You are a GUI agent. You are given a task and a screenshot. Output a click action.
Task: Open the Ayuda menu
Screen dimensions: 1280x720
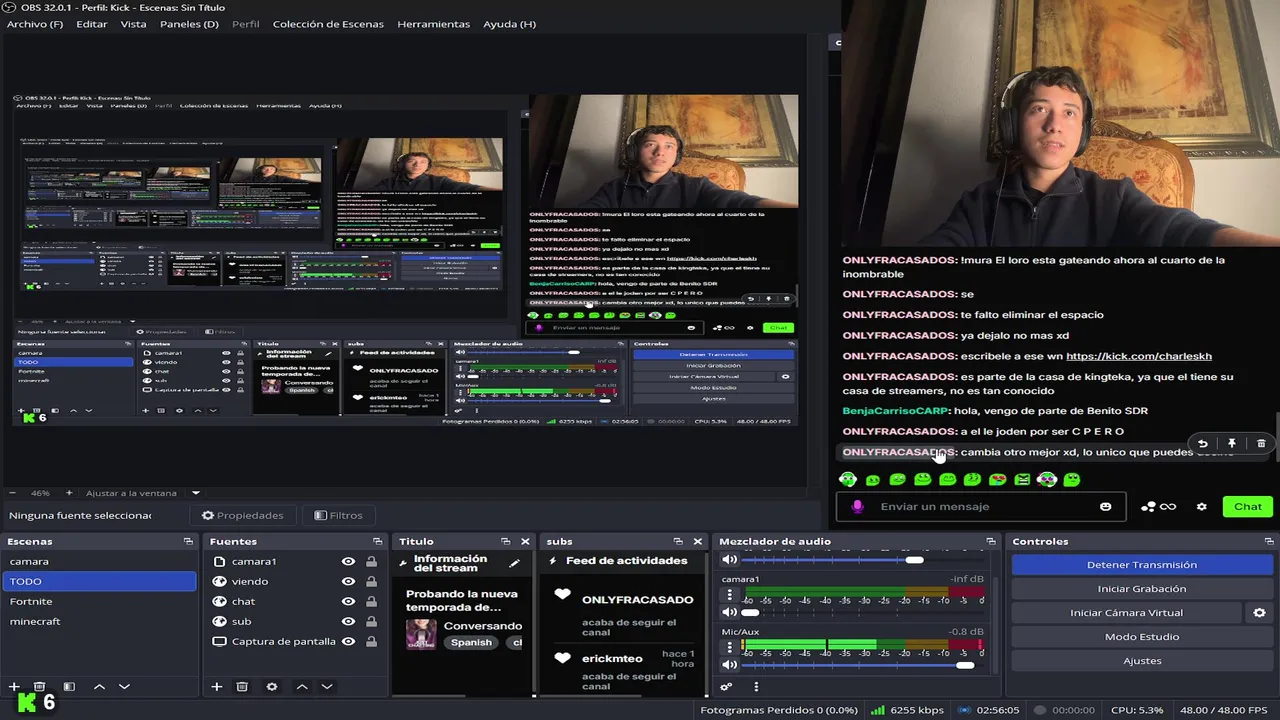click(510, 24)
